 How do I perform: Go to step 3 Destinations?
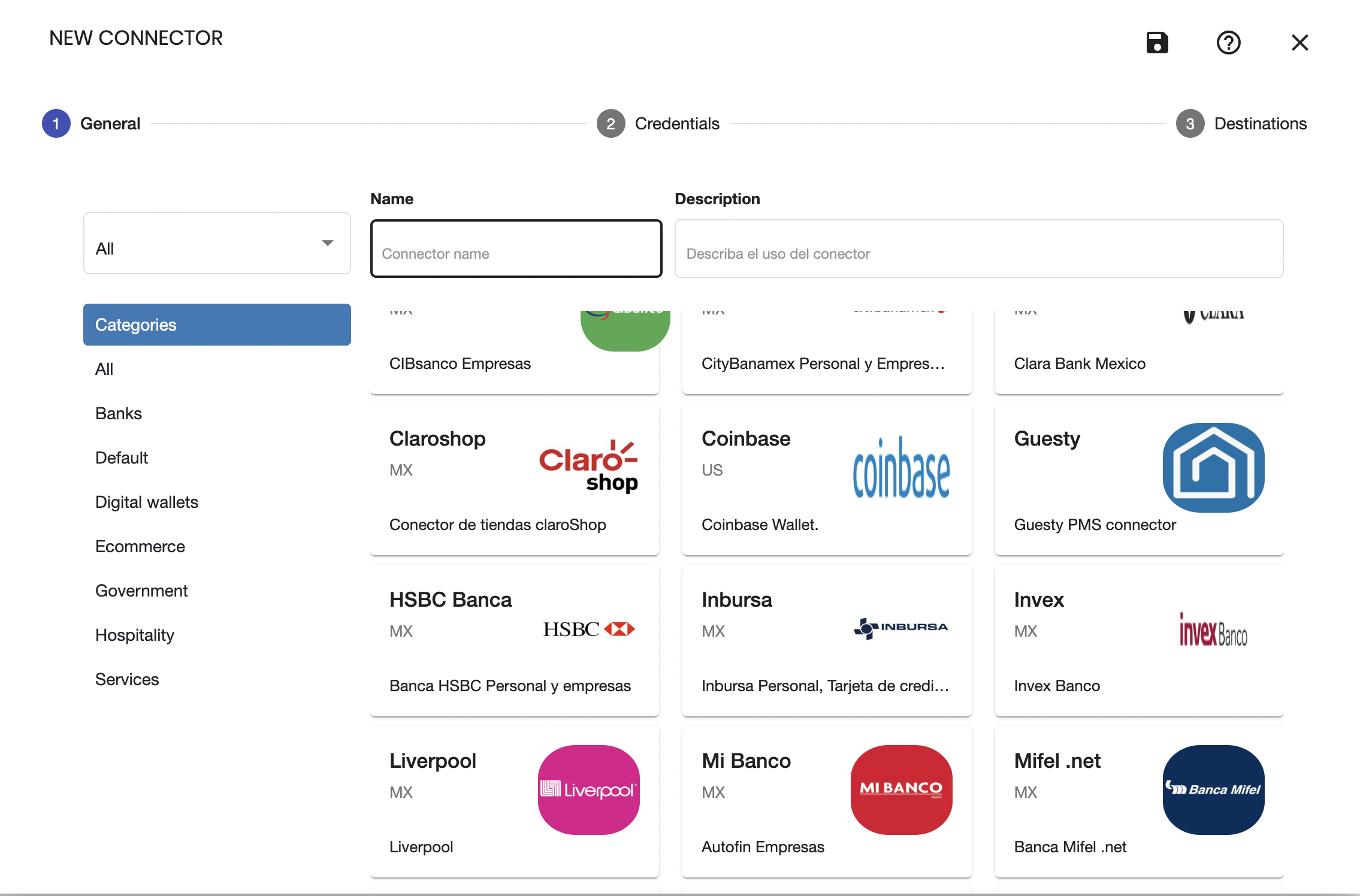(x=1241, y=123)
